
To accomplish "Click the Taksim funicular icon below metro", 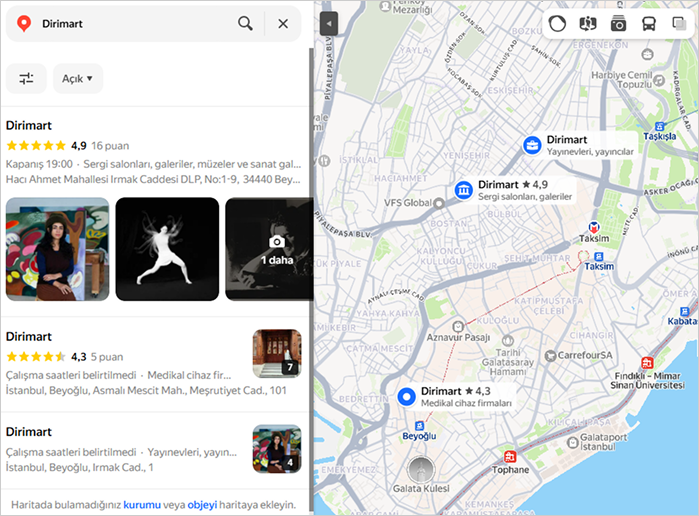I will point(599,257).
